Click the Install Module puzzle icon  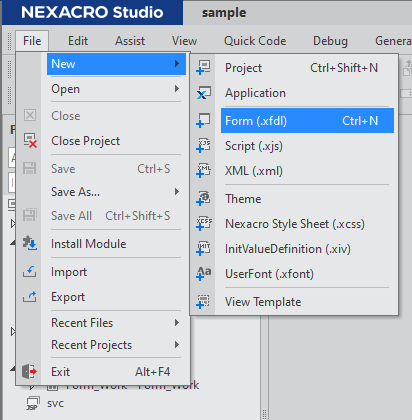coord(30,243)
